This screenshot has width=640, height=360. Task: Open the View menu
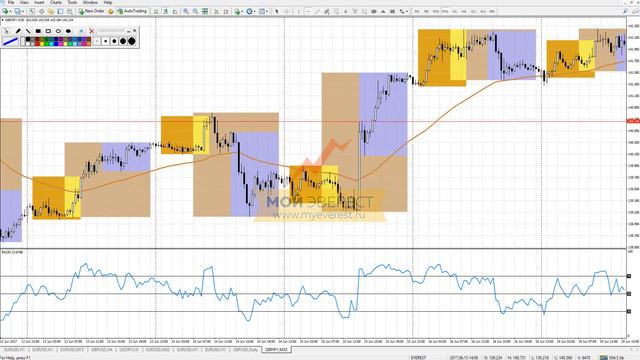[x=24, y=2]
